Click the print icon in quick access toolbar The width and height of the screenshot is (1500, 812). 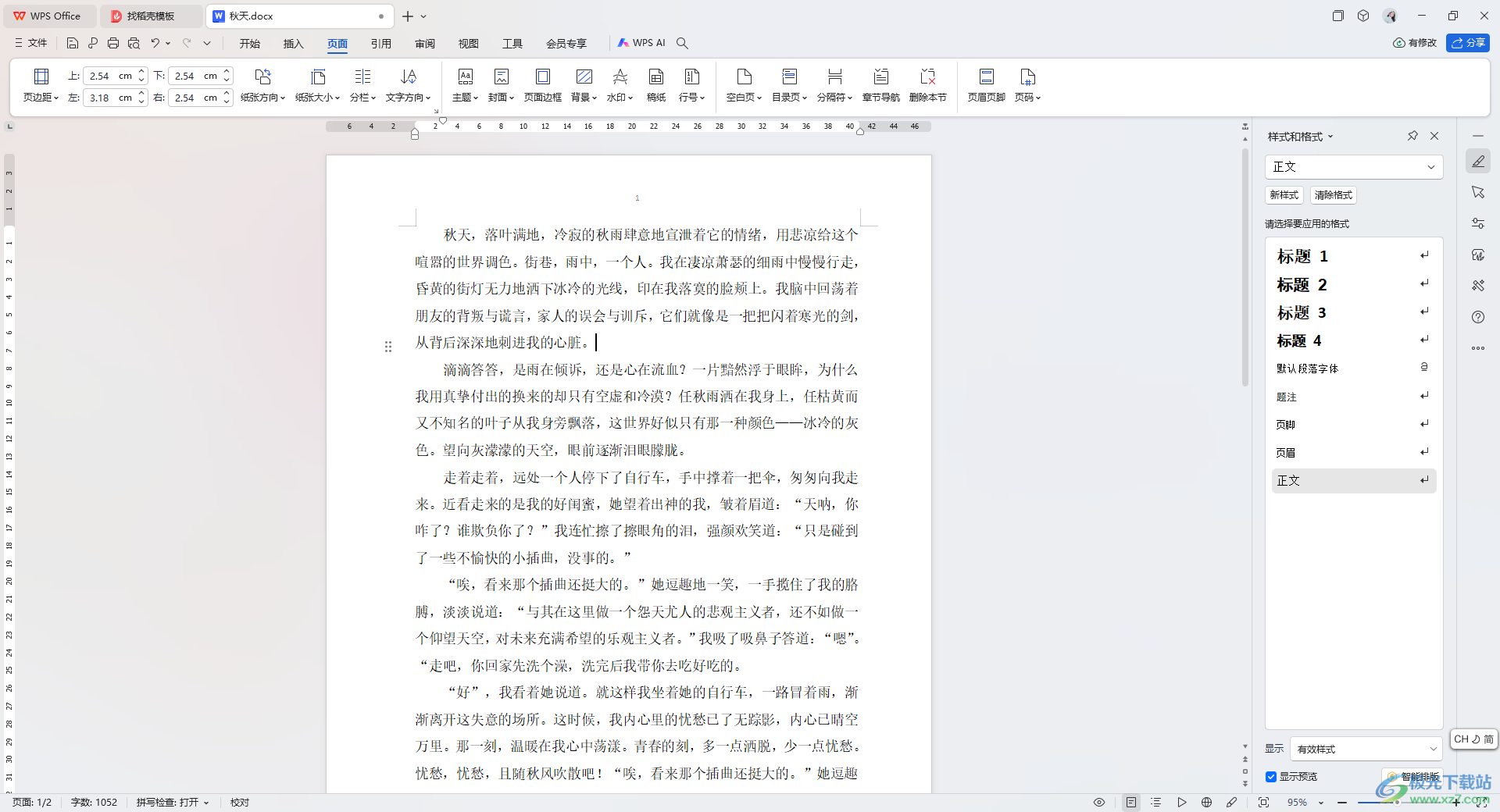113,43
